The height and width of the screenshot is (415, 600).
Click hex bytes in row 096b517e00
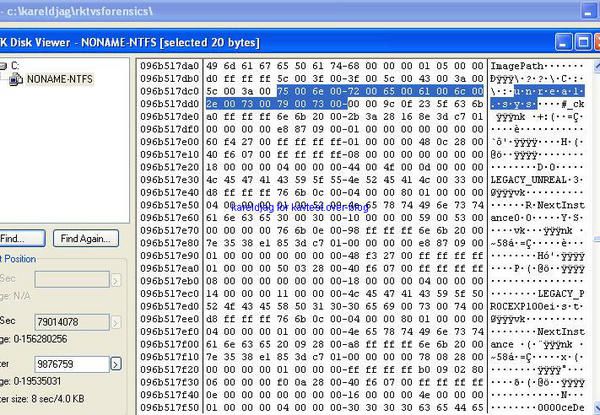pyautogui.click(x=345, y=142)
